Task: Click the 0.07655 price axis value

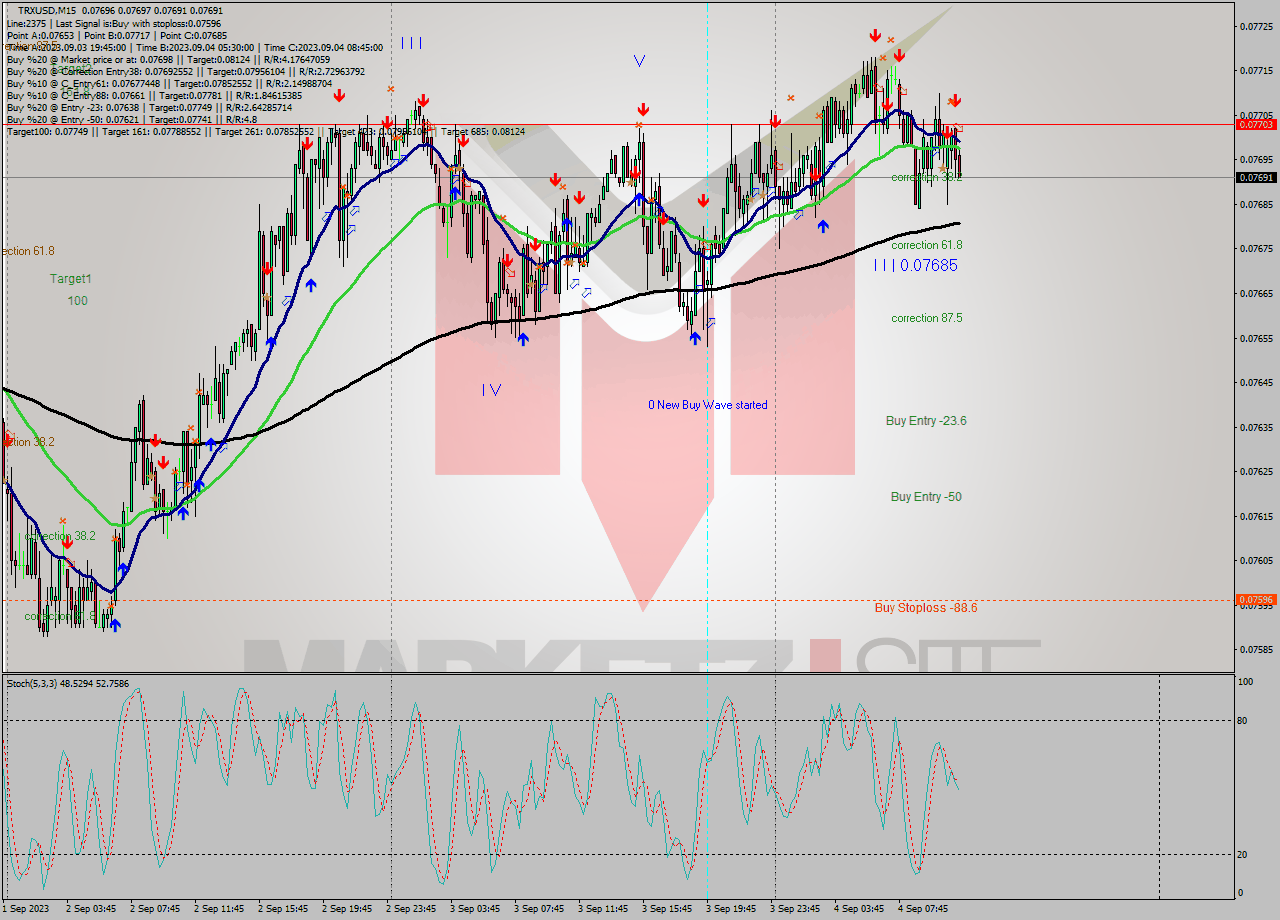Action: point(1256,338)
